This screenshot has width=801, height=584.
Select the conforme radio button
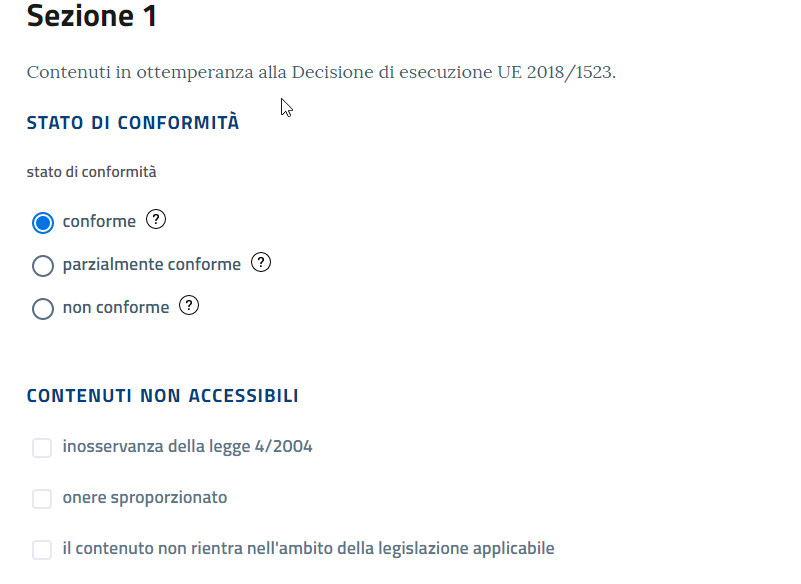point(43,223)
